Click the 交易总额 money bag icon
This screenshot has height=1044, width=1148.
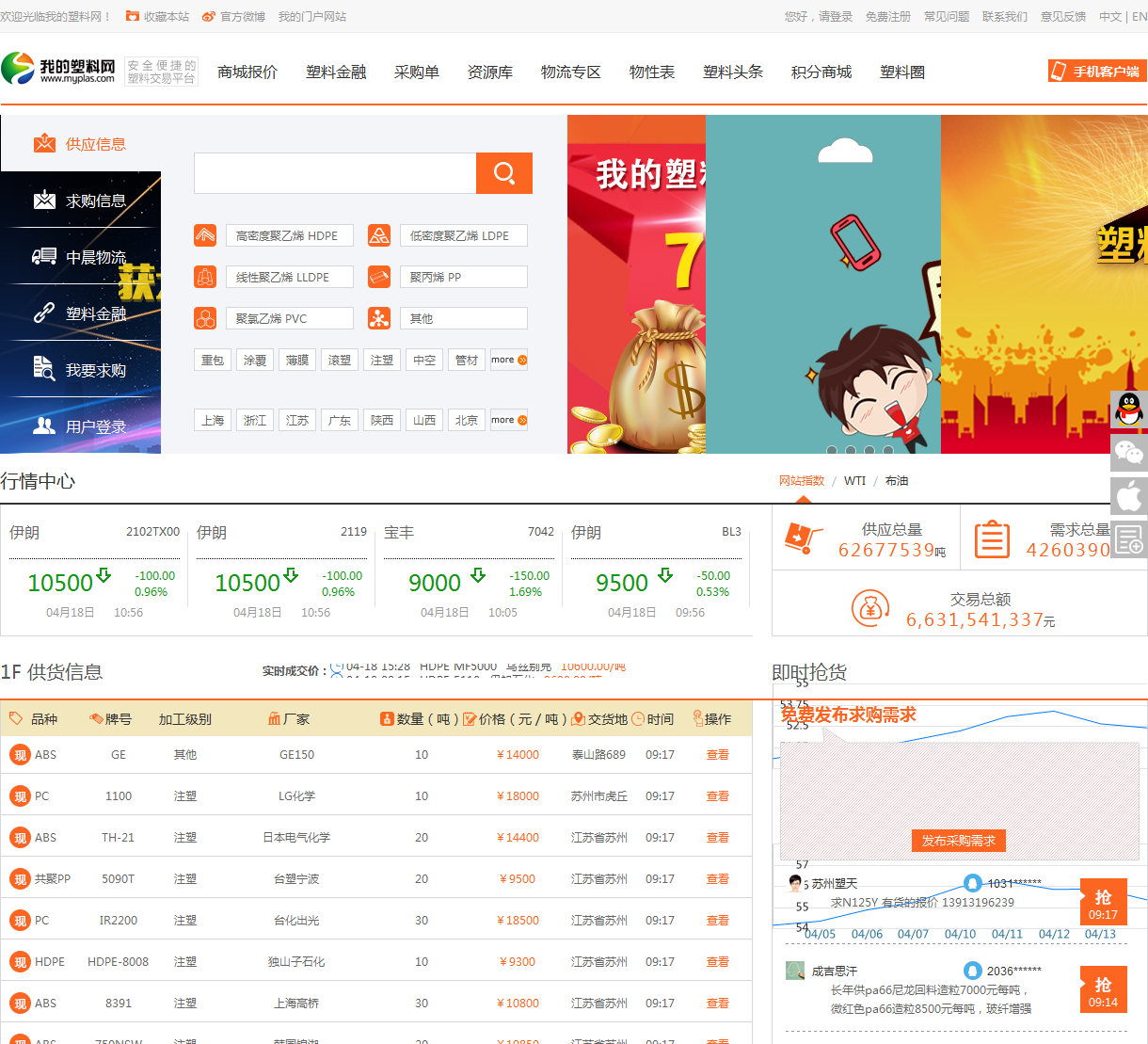(x=869, y=608)
